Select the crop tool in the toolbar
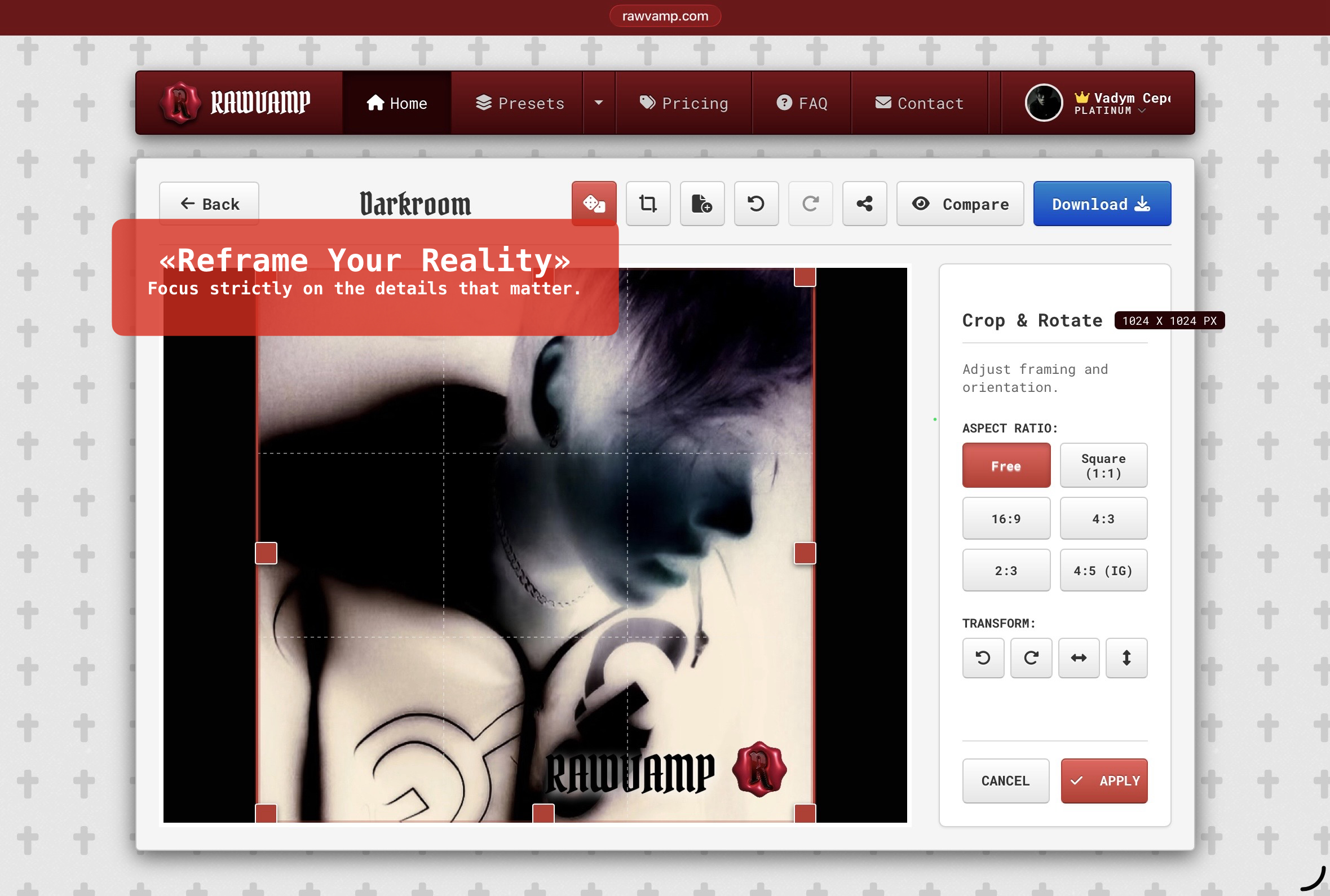This screenshot has height=896, width=1330. (648, 204)
